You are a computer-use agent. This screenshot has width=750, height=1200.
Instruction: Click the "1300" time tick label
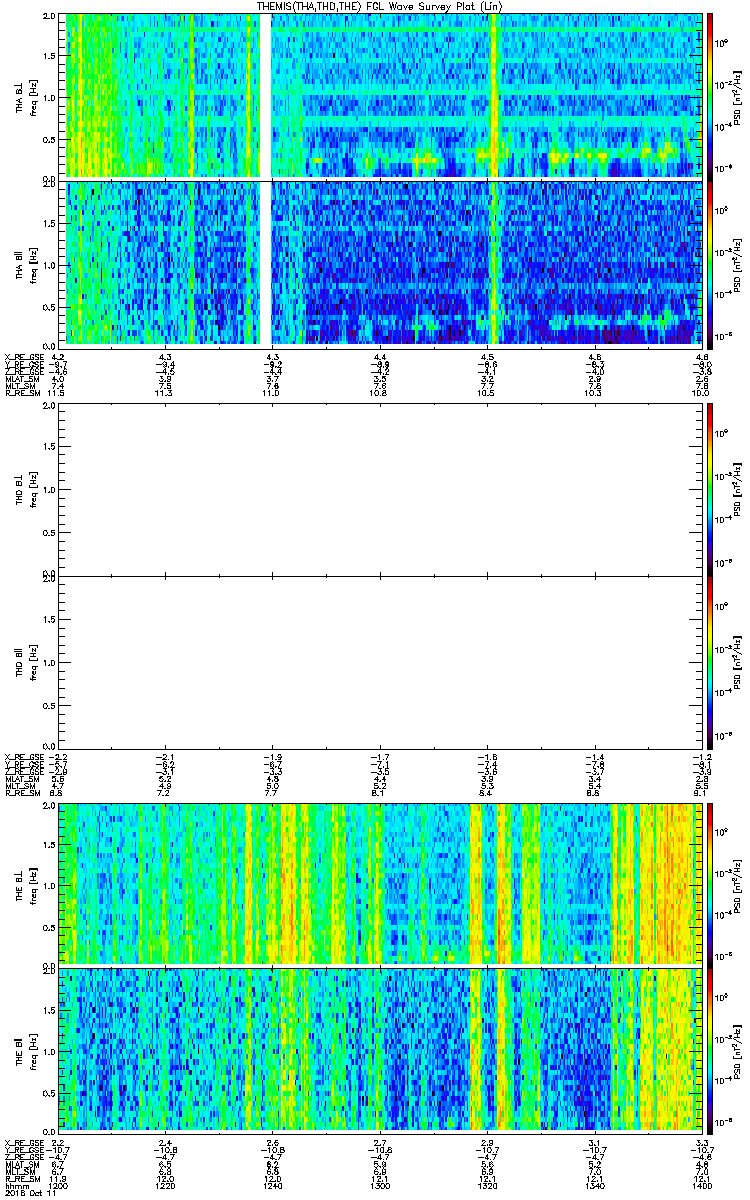click(380, 1184)
